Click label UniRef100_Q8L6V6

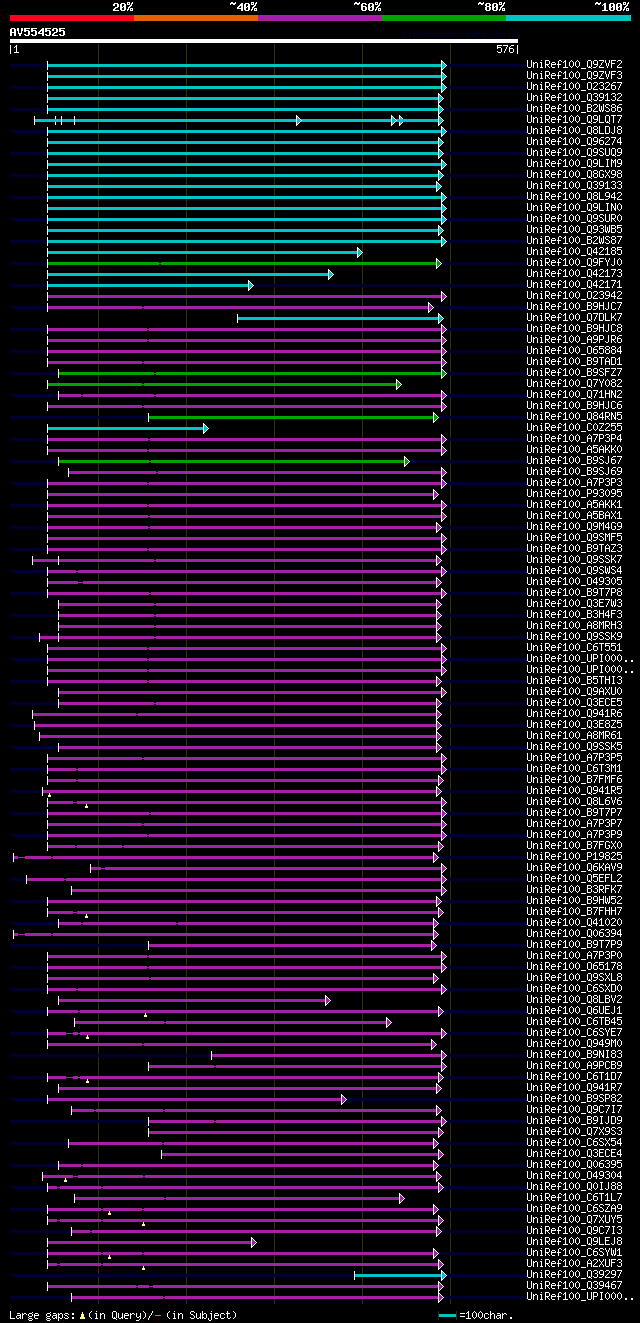click(x=574, y=802)
